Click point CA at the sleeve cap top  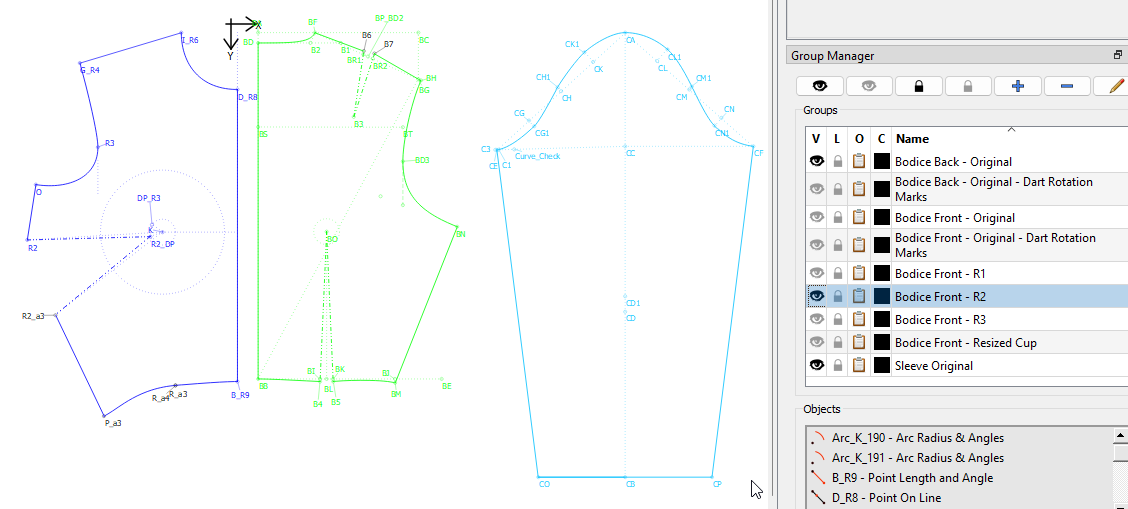pyautogui.click(x=626, y=34)
